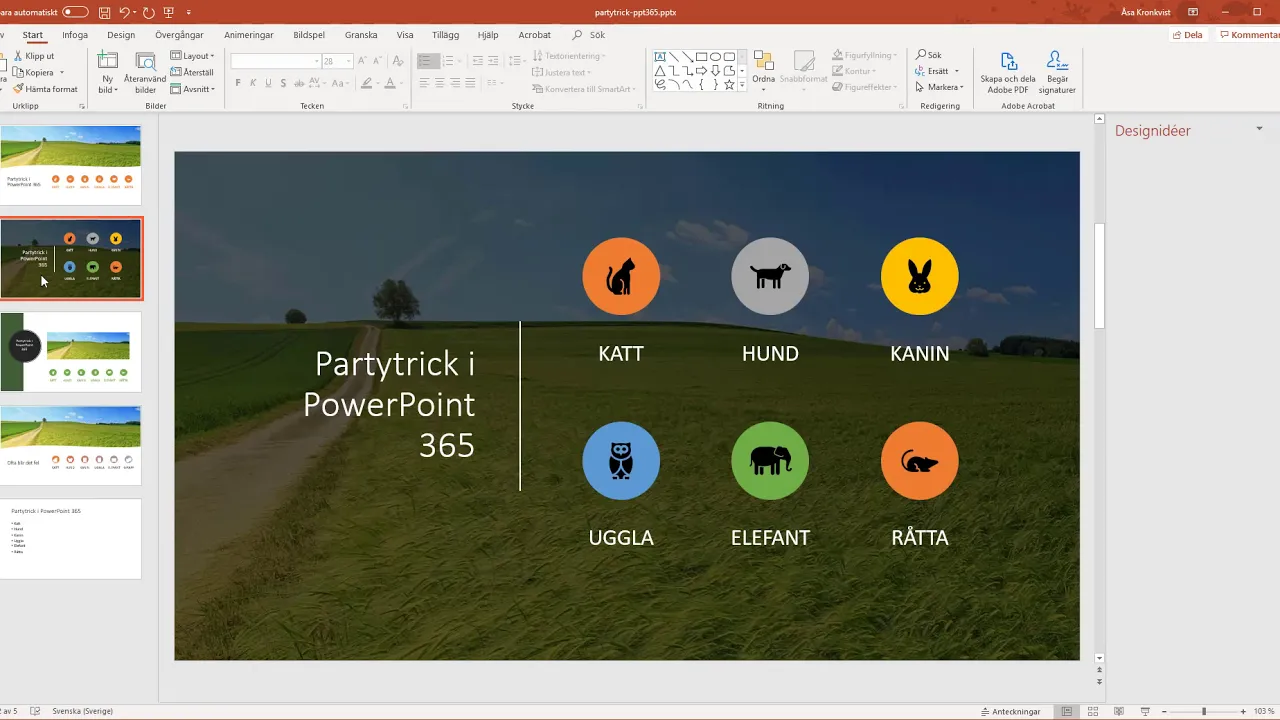Image resolution: width=1280 pixels, height=720 pixels.
Task: Click the Normal view icon in status bar
Action: [1067, 712]
